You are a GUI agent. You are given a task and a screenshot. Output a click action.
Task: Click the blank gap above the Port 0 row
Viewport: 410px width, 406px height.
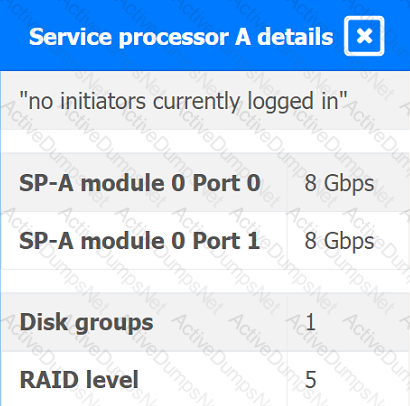pyautogui.click(x=205, y=141)
